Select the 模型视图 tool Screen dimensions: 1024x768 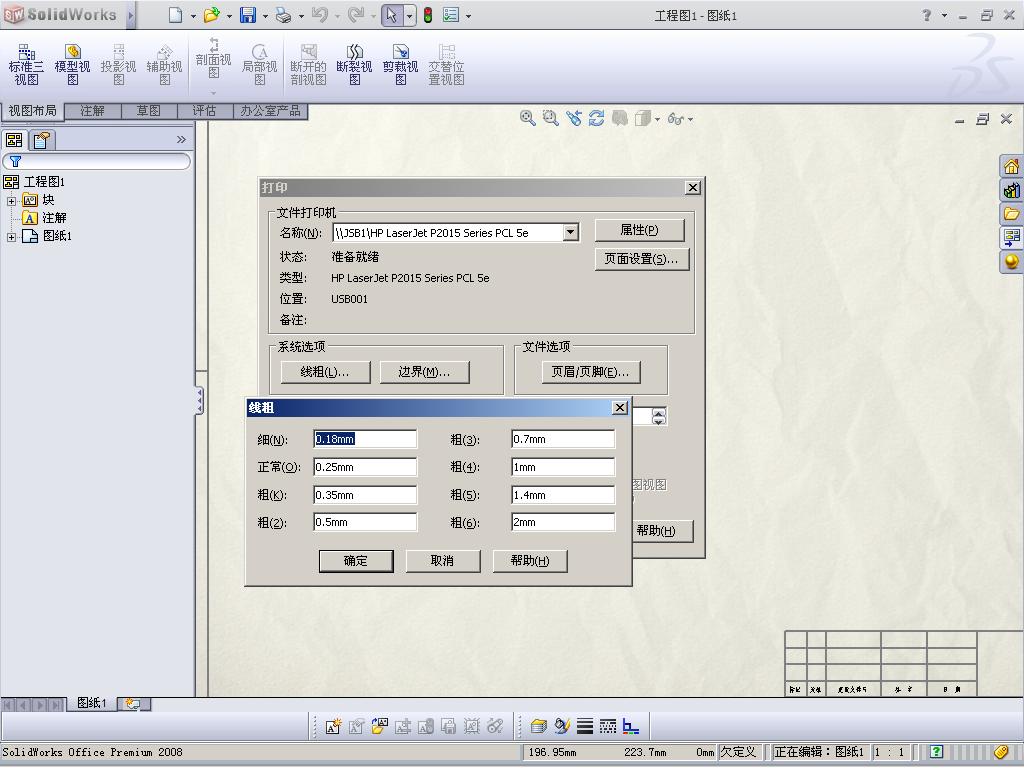click(72, 65)
